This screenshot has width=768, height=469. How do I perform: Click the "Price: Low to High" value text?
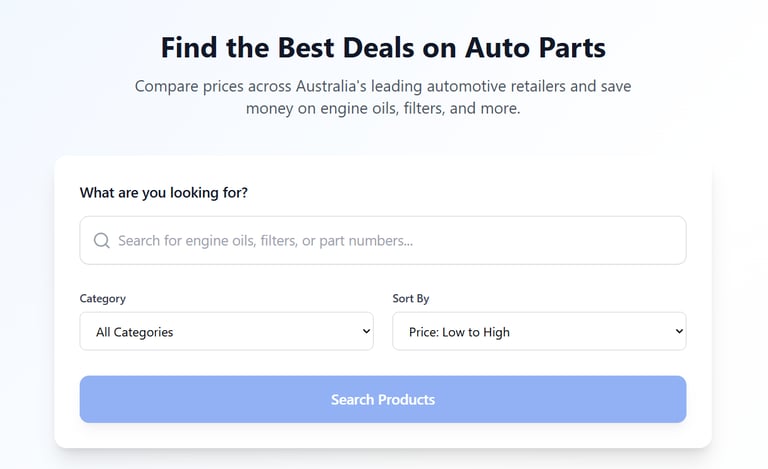tap(459, 332)
